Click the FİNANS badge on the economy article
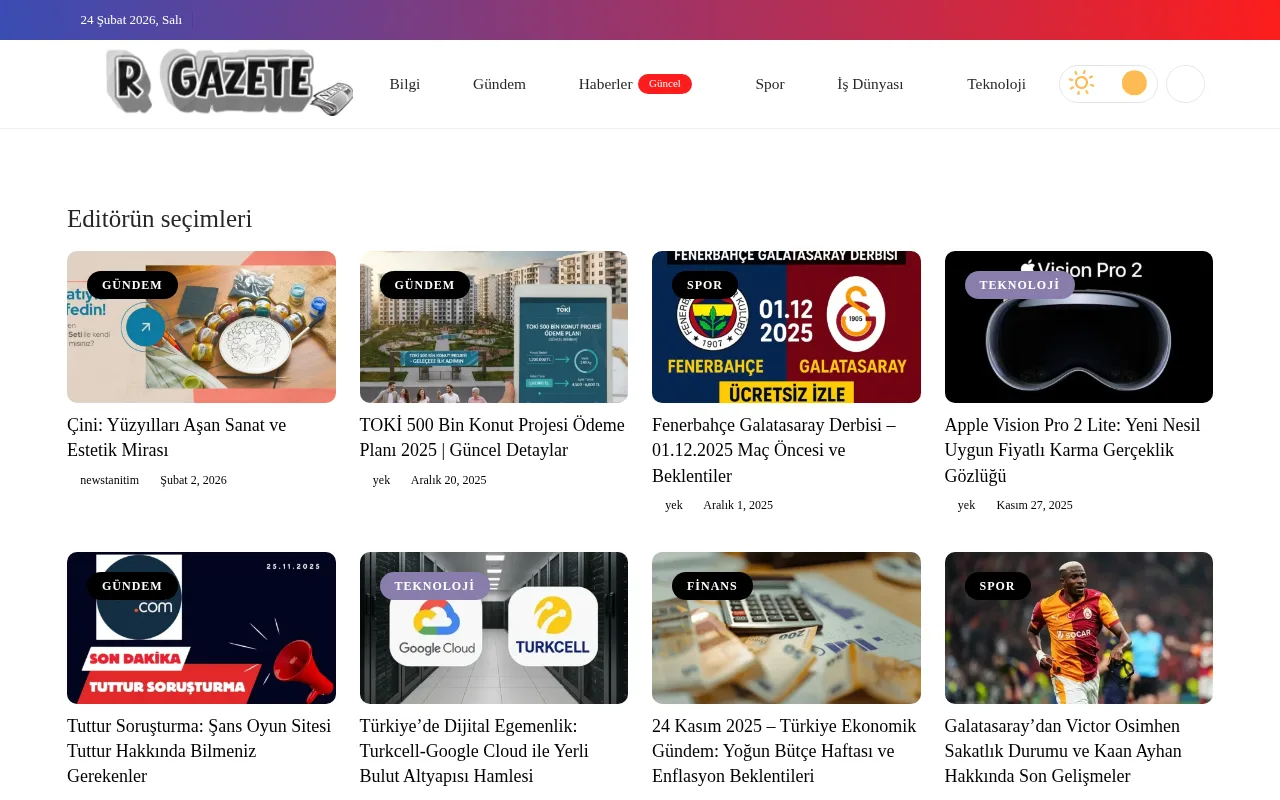1280x800 pixels. (712, 586)
